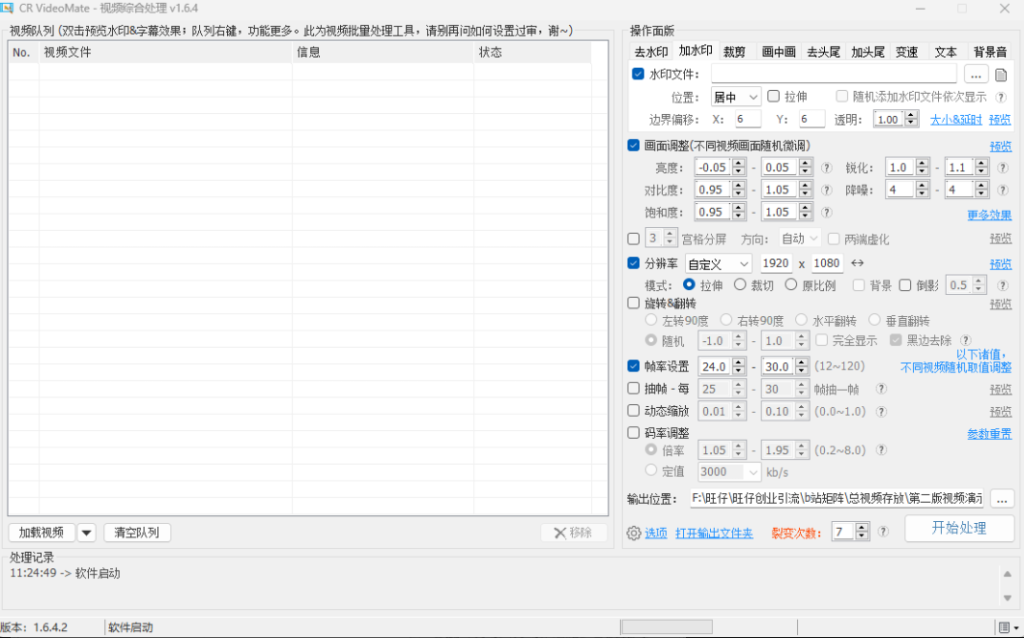
Task: Toggle the 拉伸 stretch watermark checkbox
Action: tap(772, 96)
